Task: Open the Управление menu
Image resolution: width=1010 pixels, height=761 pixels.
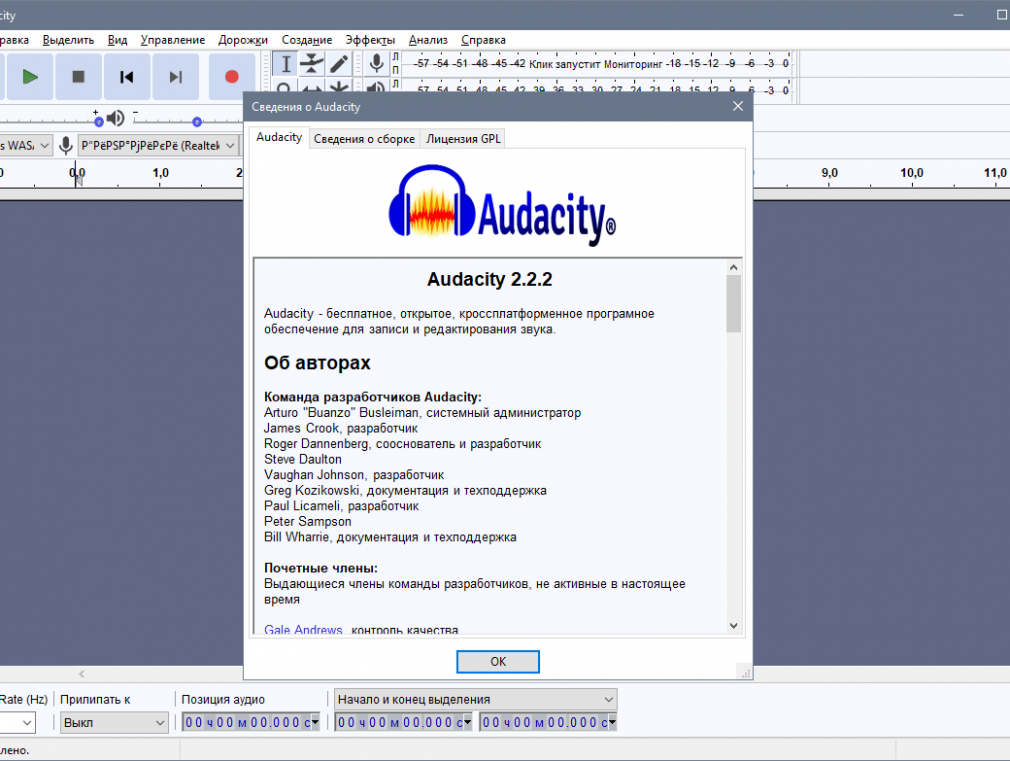Action: click(x=173, y=40)
